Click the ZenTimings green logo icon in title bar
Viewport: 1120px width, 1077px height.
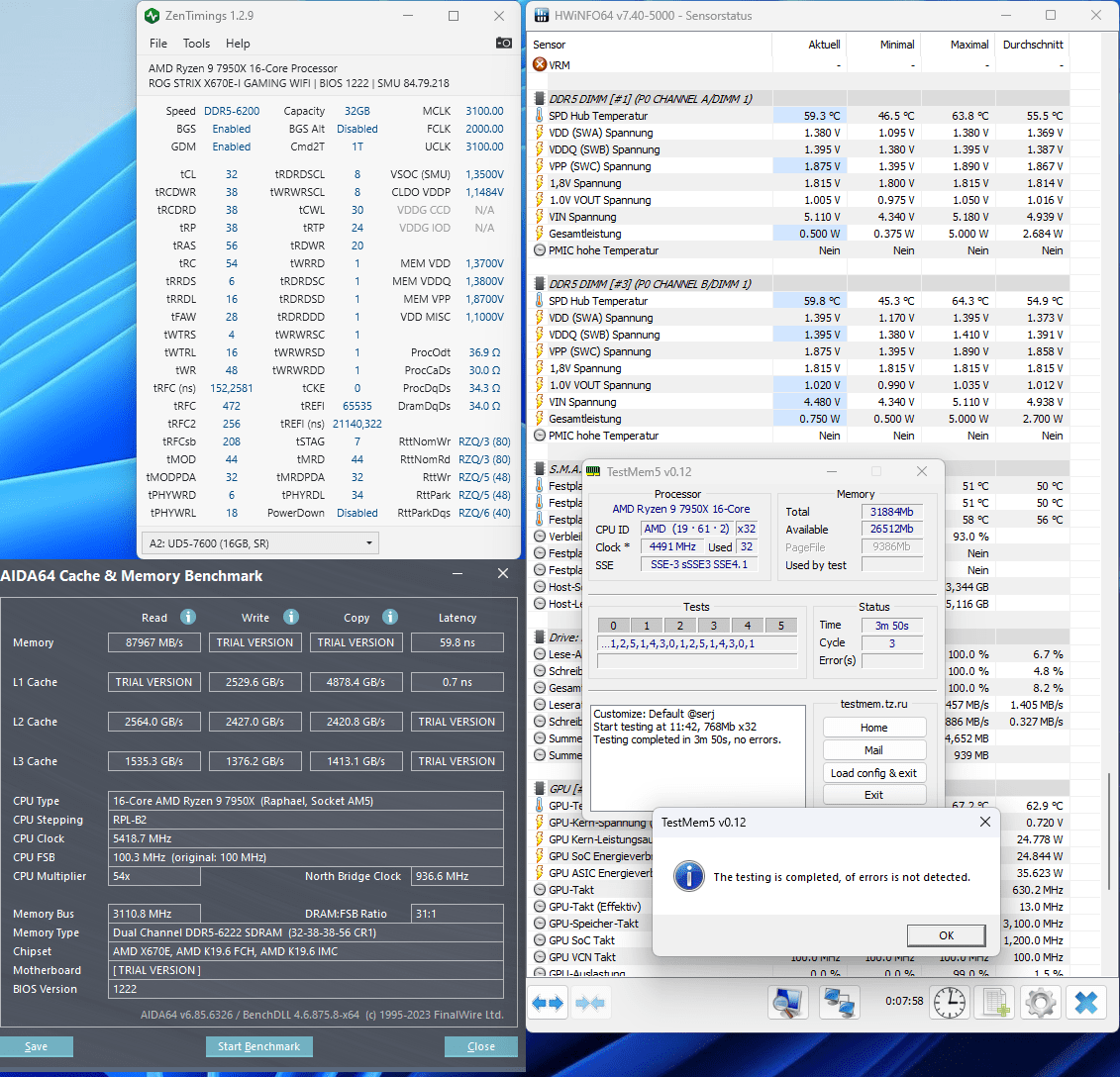tap(152, 15)
